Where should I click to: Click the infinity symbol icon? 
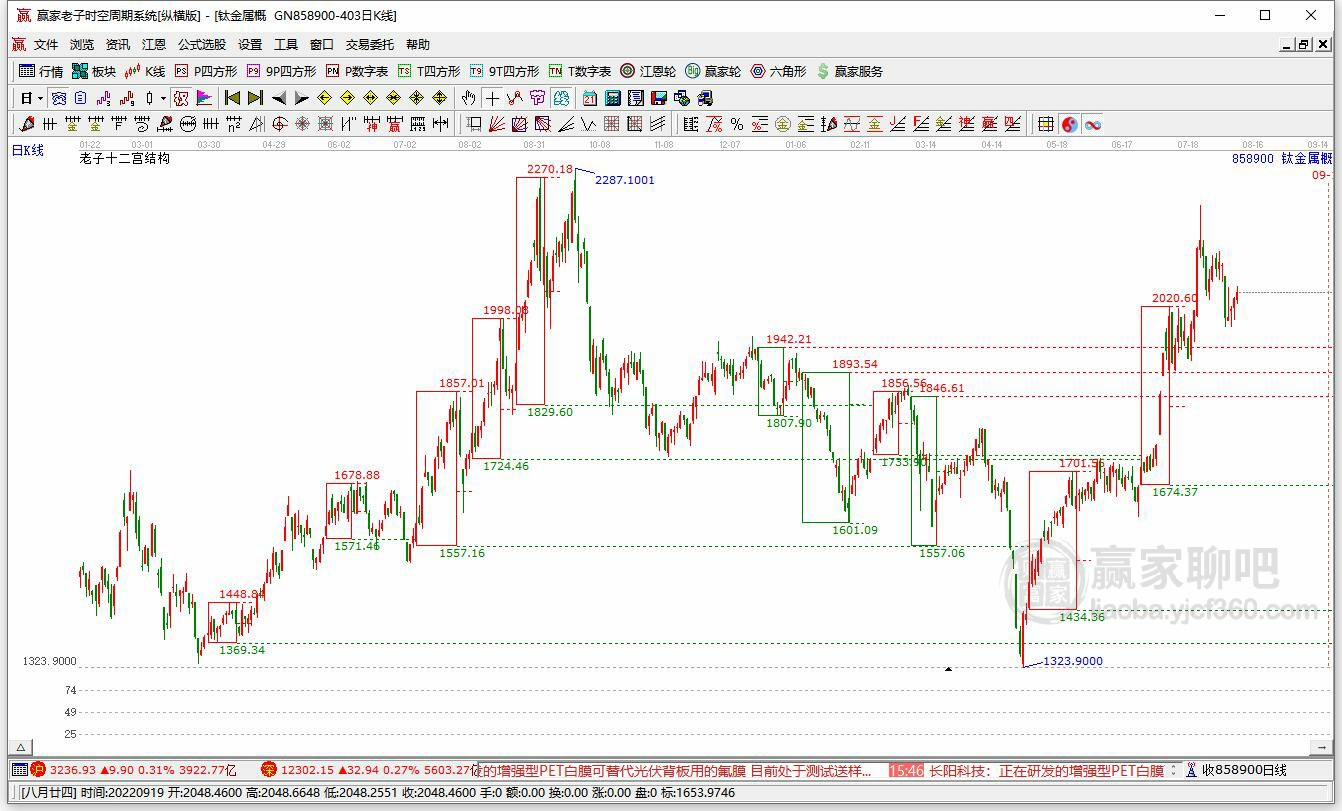click(1093, 124)
